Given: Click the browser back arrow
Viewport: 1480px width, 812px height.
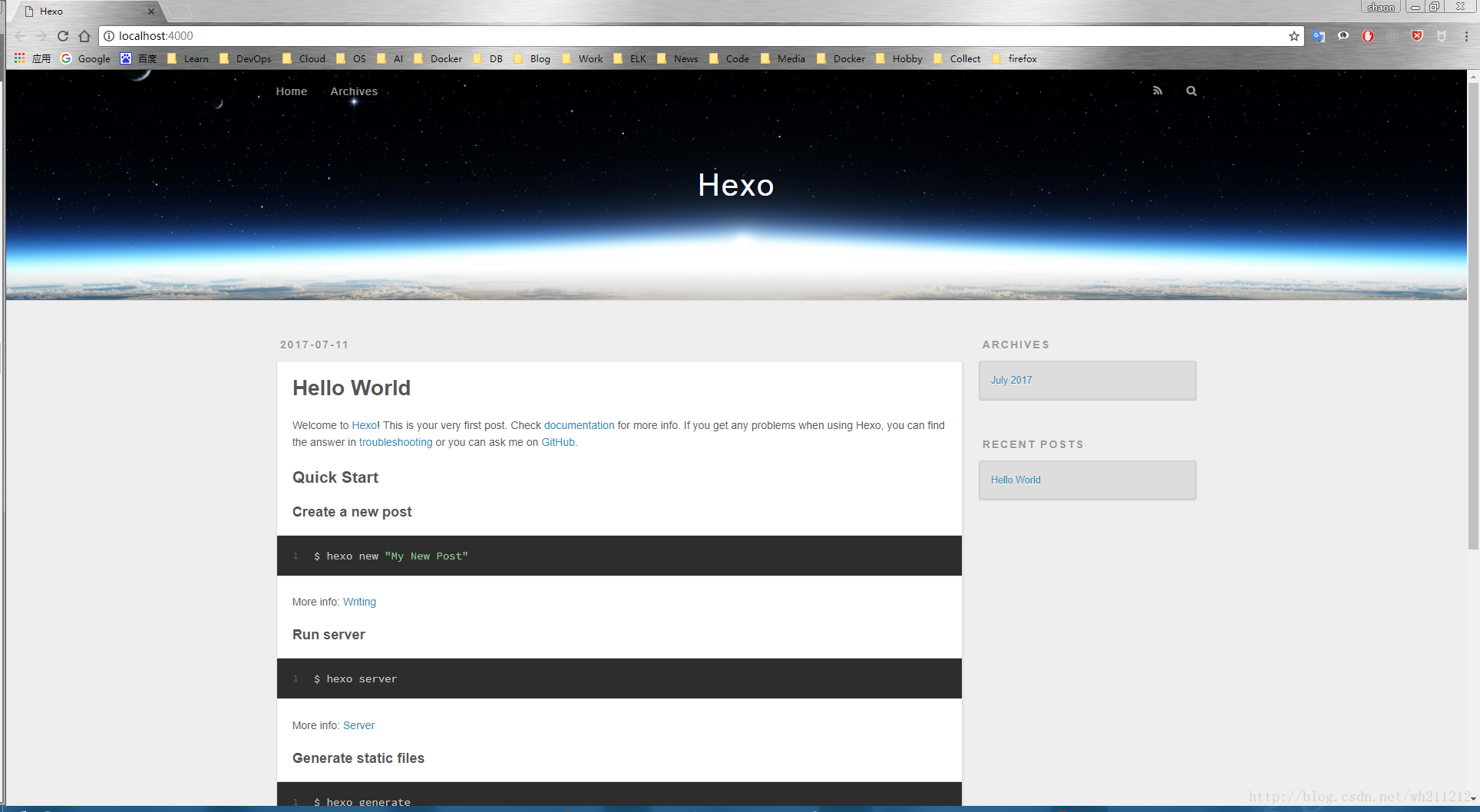Looking at the screenshot, I should (x=20, y=36).
